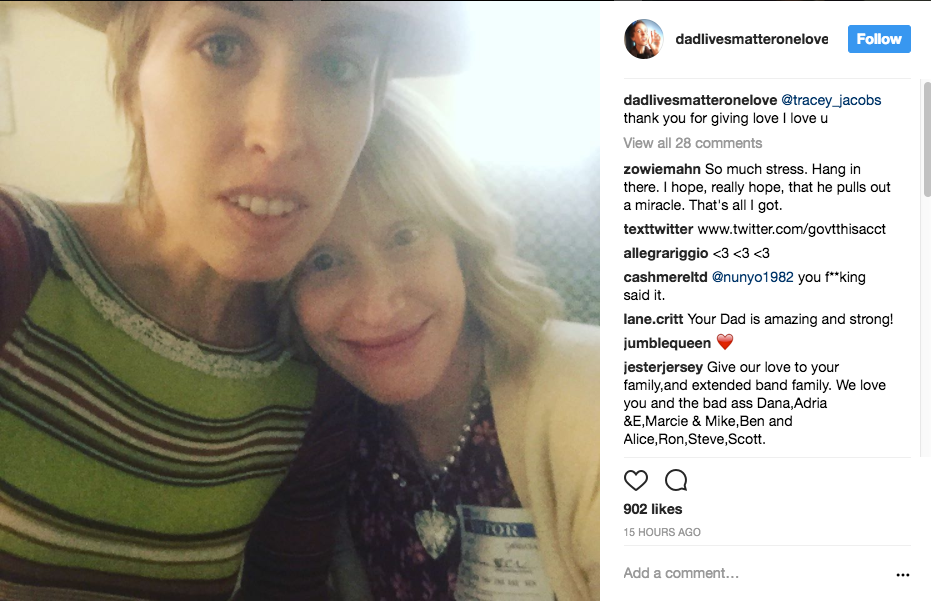Open the 15 hours ago timestamp

coord(662,532)
